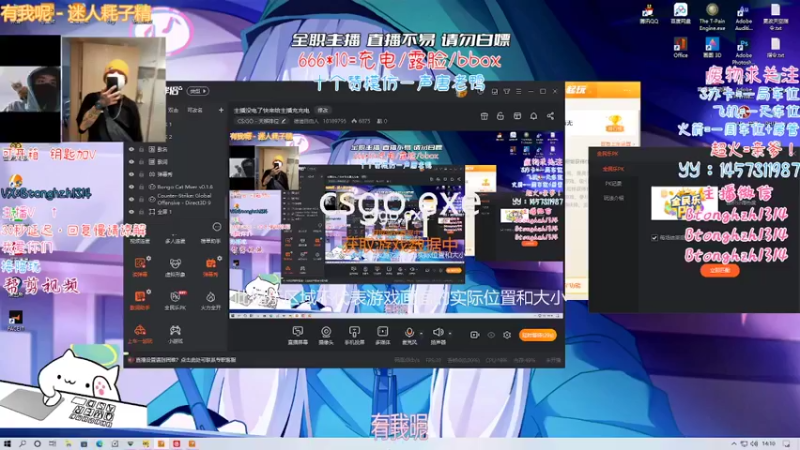Open the virtual avatar face tool
The width and height of the screenshot is (800, 450).
coord(175,267)
